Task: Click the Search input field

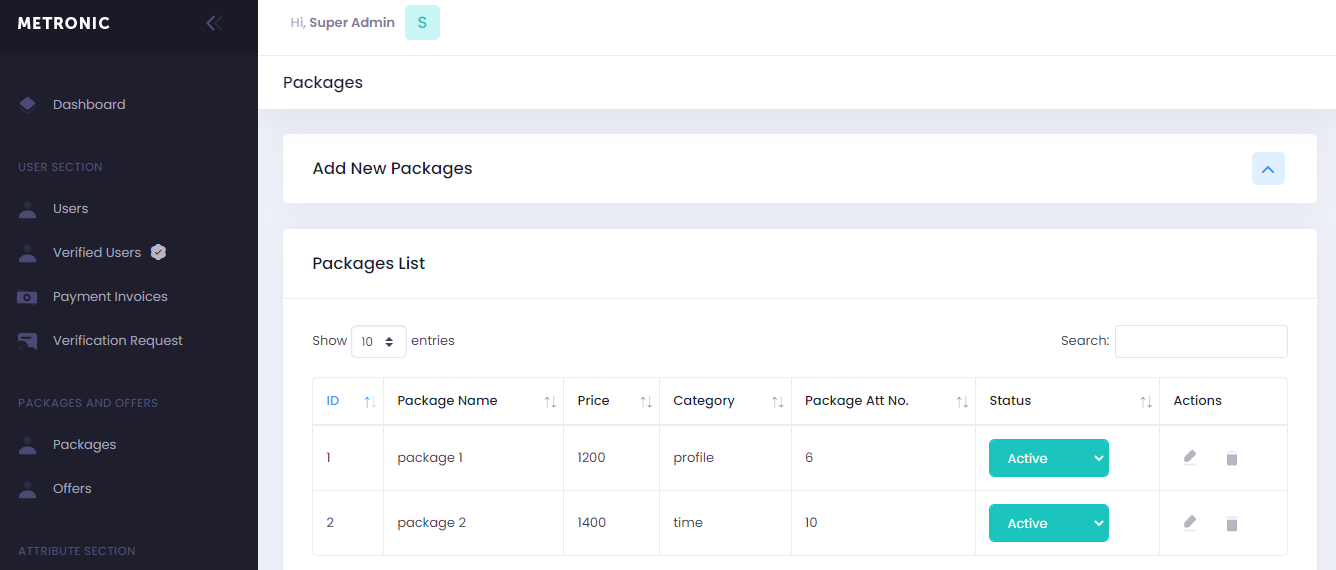Action: tap(1201, 341)
